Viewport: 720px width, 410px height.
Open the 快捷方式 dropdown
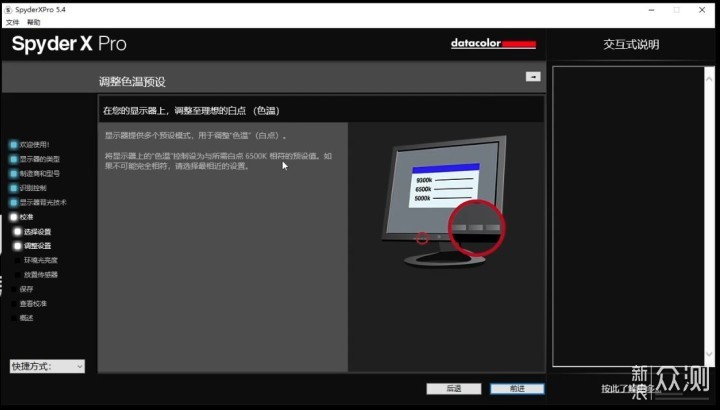click(x=47, y=366)
